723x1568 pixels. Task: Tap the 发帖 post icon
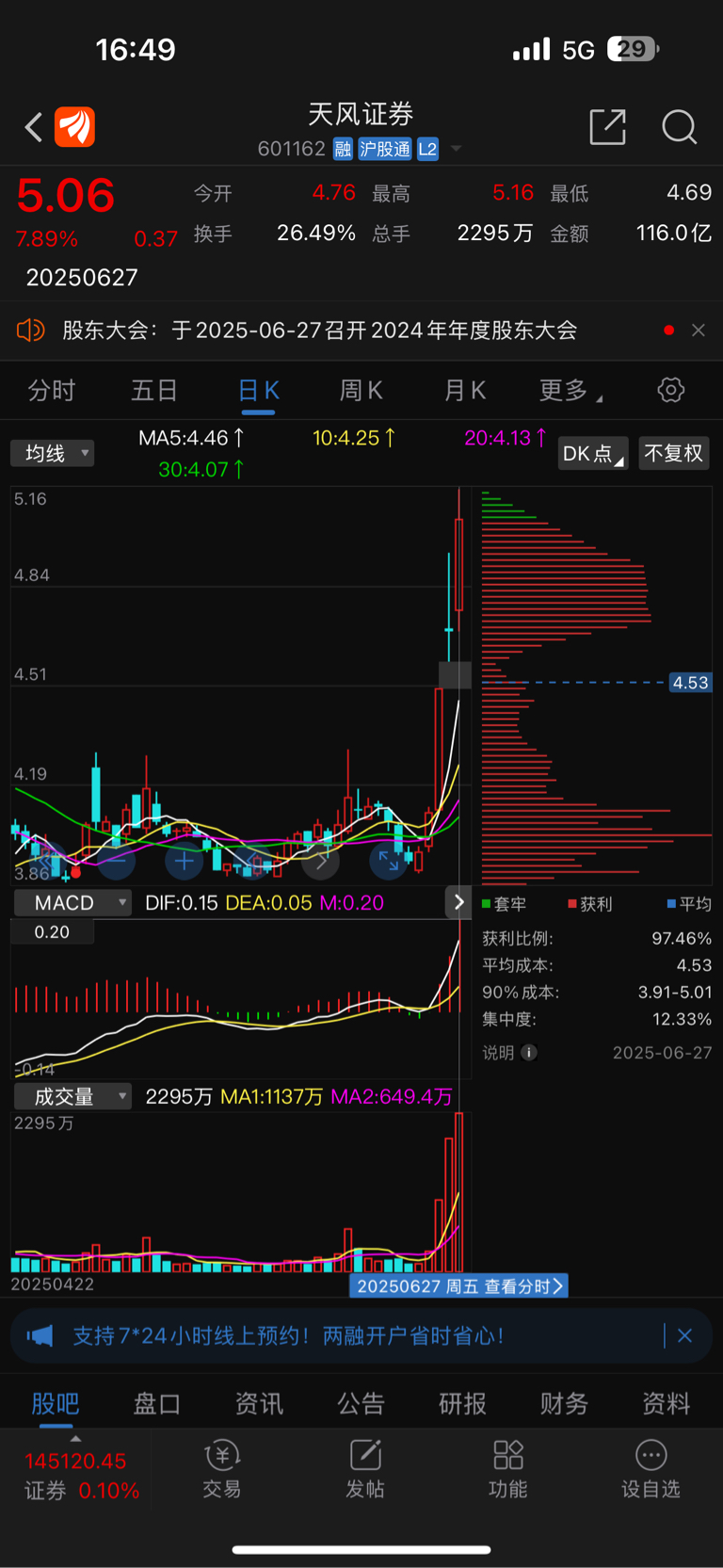coord(365,1469)
